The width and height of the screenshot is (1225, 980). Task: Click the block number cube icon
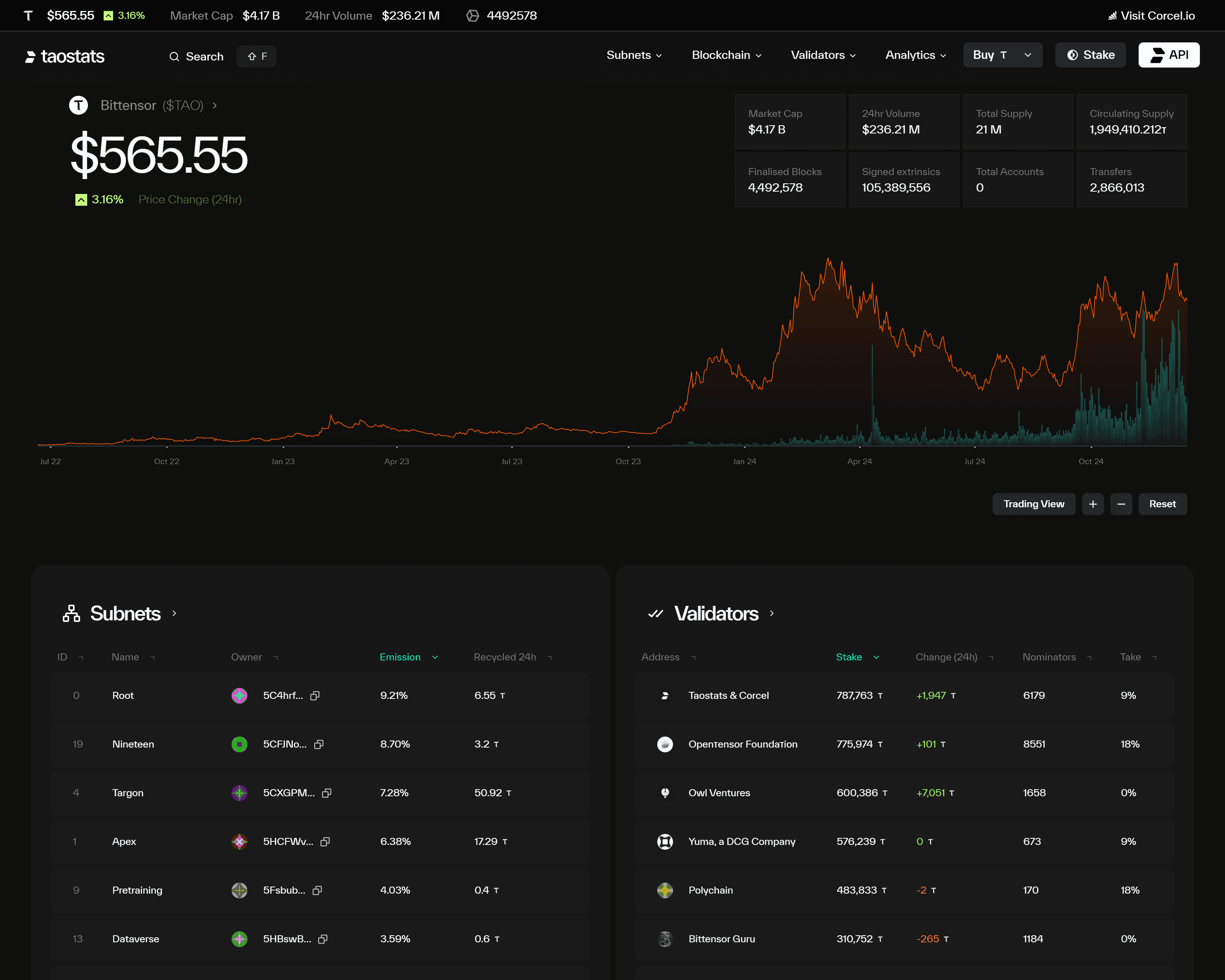(473, 15)
